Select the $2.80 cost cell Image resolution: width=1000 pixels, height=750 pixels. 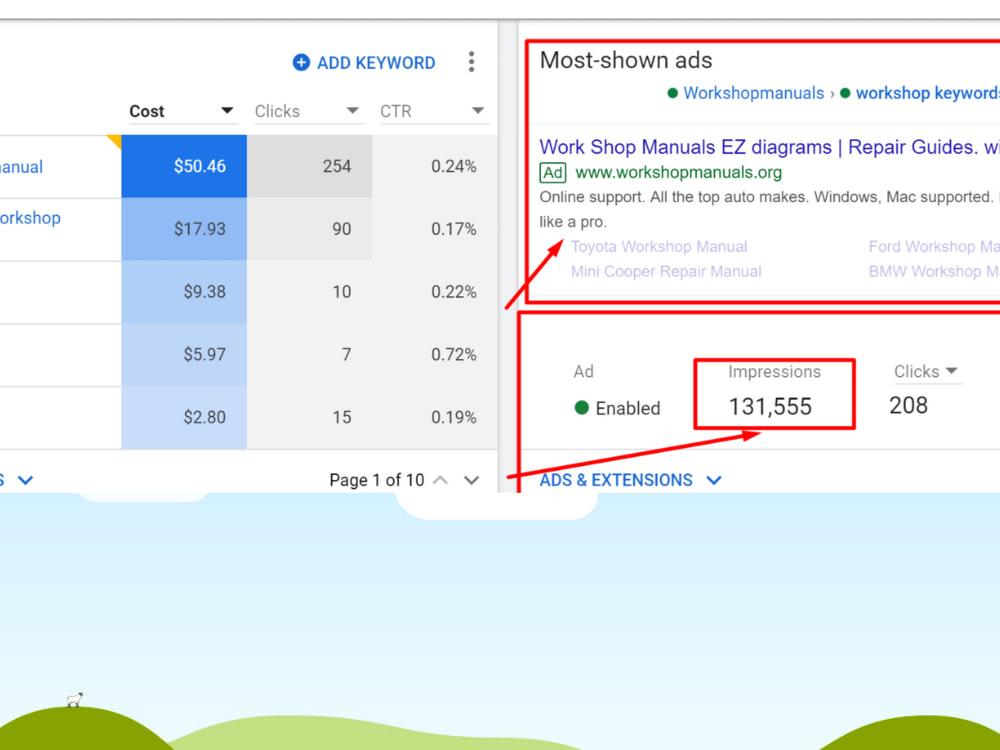tap(184, 417)
